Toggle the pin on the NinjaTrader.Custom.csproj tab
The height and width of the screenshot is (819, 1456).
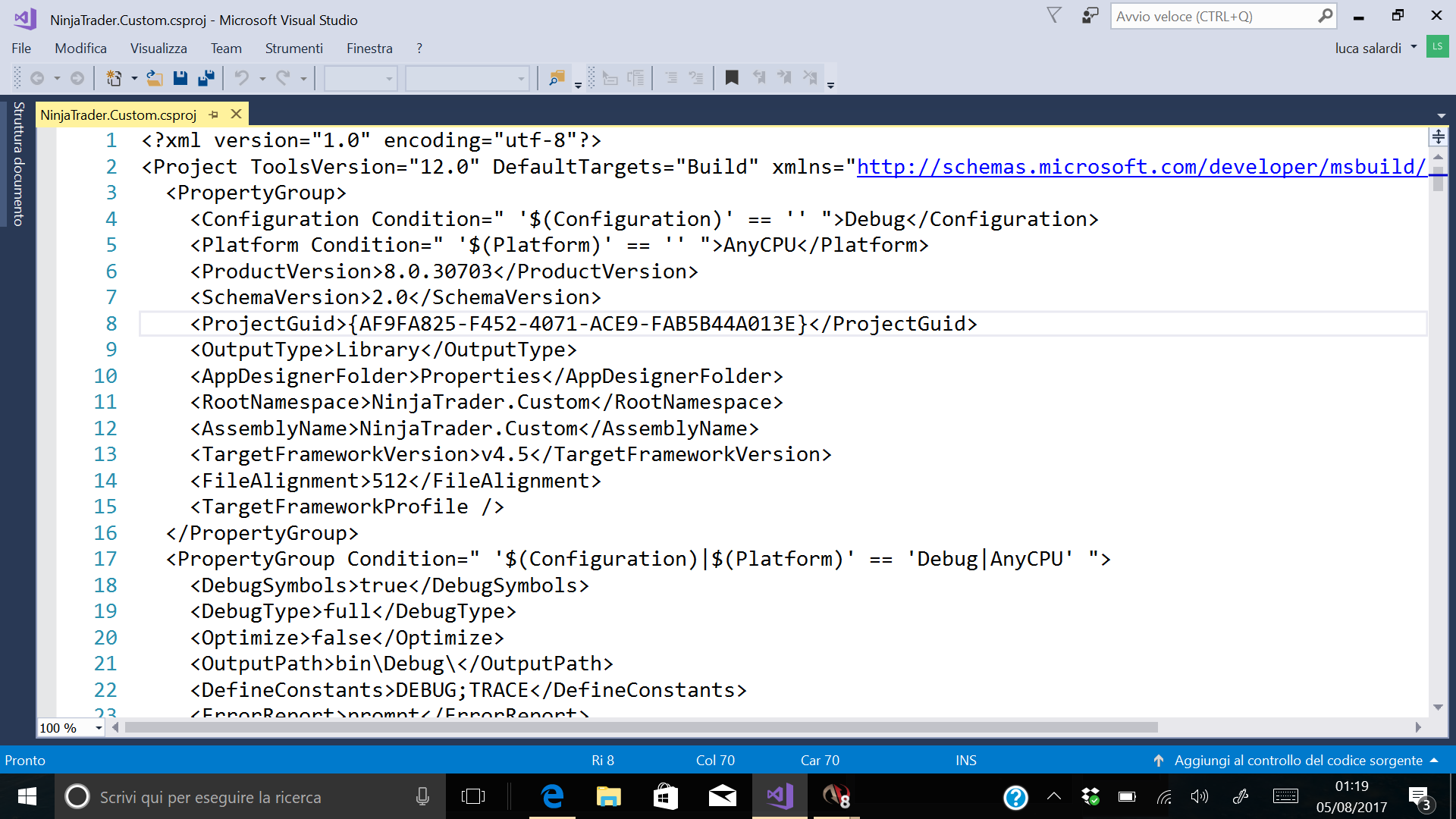(214, 115)
